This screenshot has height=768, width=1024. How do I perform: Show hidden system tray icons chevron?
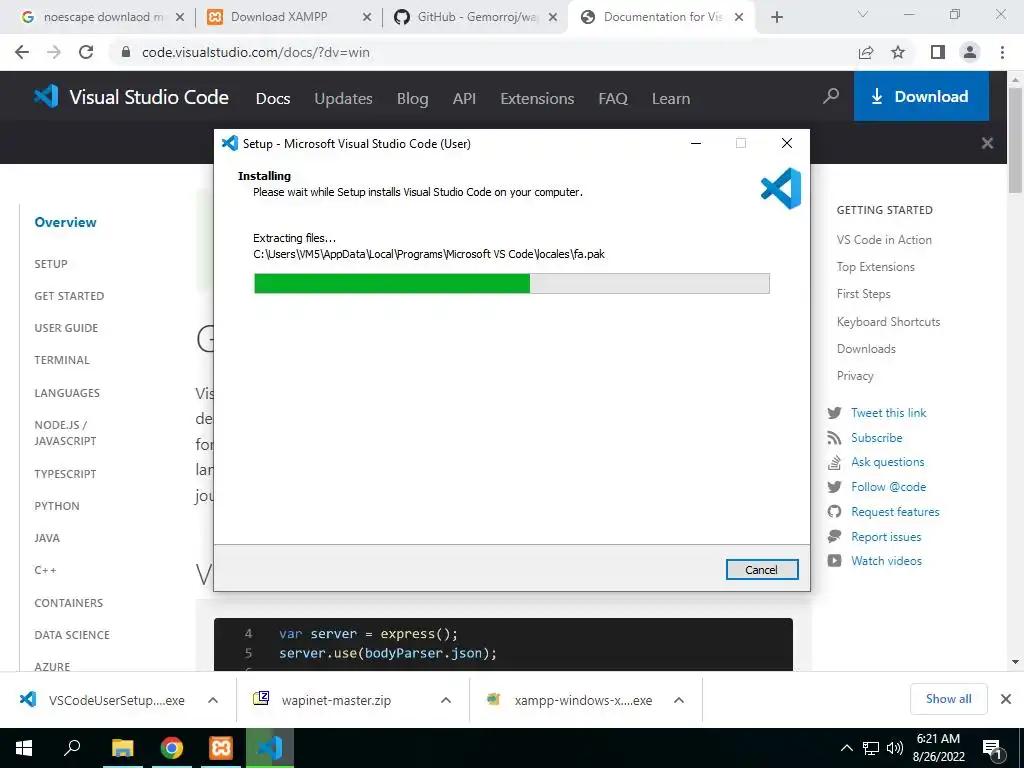pyautogui.click(x=846, y=748)
